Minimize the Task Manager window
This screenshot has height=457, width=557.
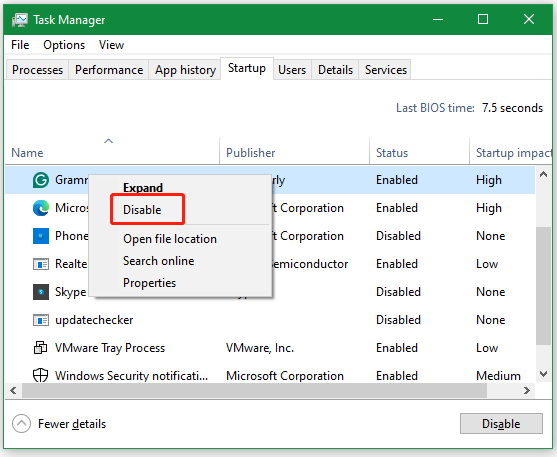438,19
